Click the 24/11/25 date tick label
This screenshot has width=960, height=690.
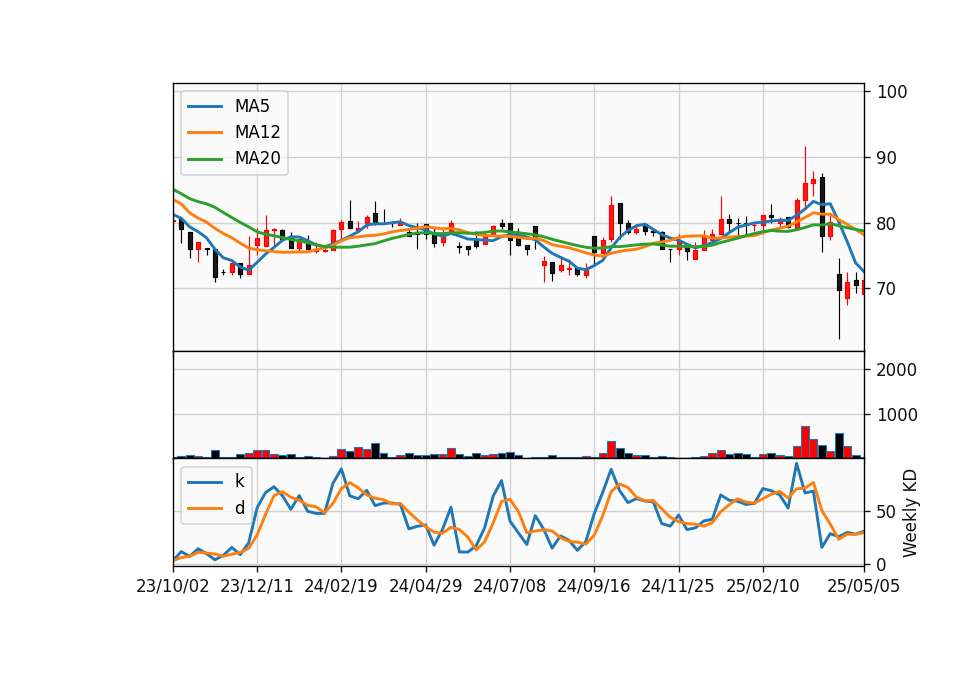point(678,587)
